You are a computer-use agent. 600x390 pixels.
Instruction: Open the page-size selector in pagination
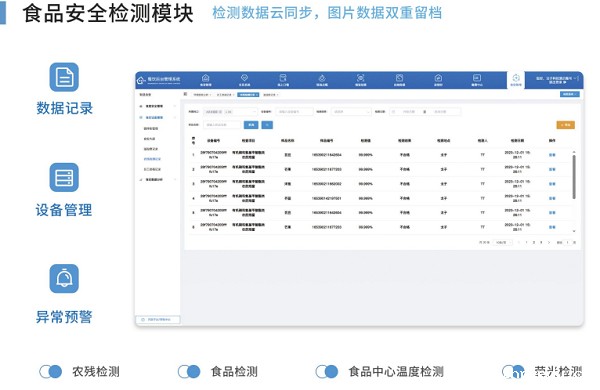click(x=502, y=242)
